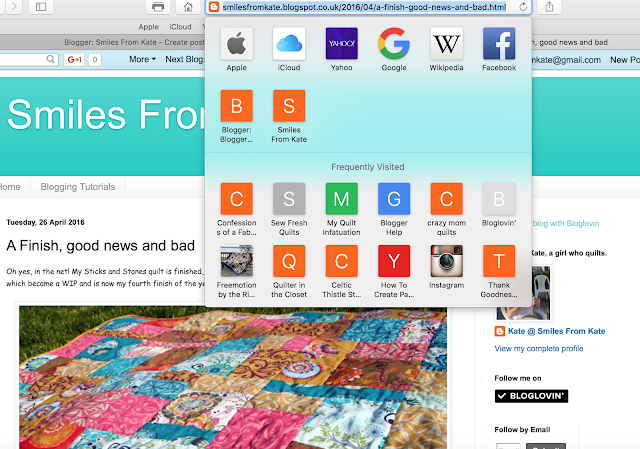Image resolution: width=640 pixels, height=449 pixels.
Task: Open Blogger Help tile
Action: [394, 199]
